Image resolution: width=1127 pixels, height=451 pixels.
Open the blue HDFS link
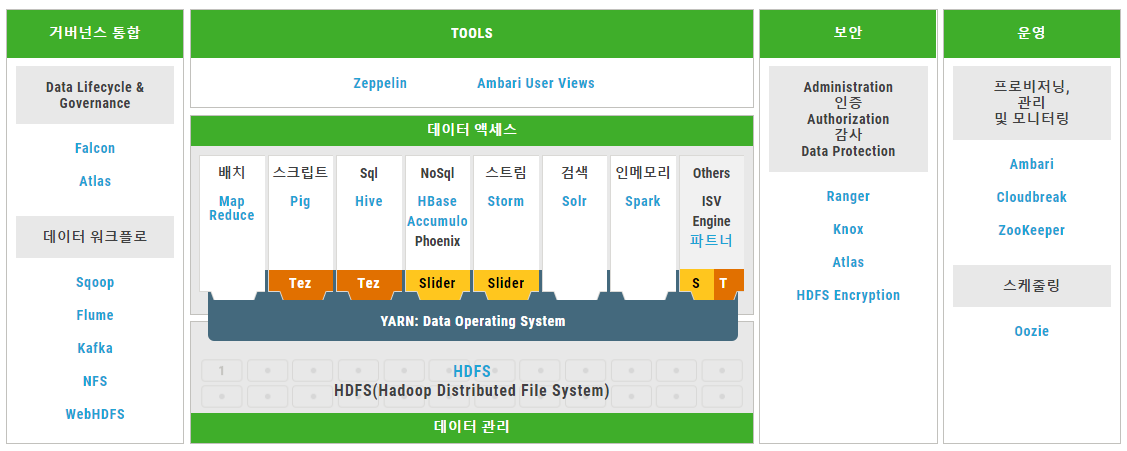[x=472, y=371]
